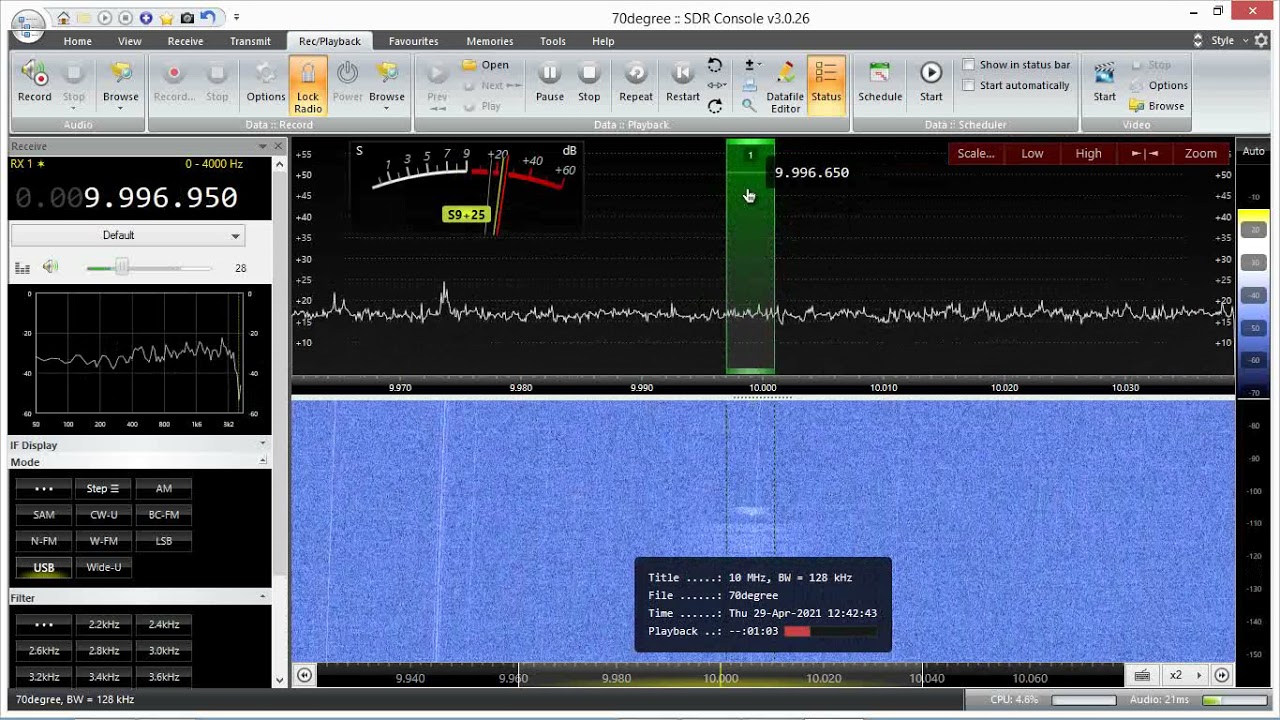Mute audio via the speaker icon
Screen dimensions: 1280x720
click(x=51, y=267)
